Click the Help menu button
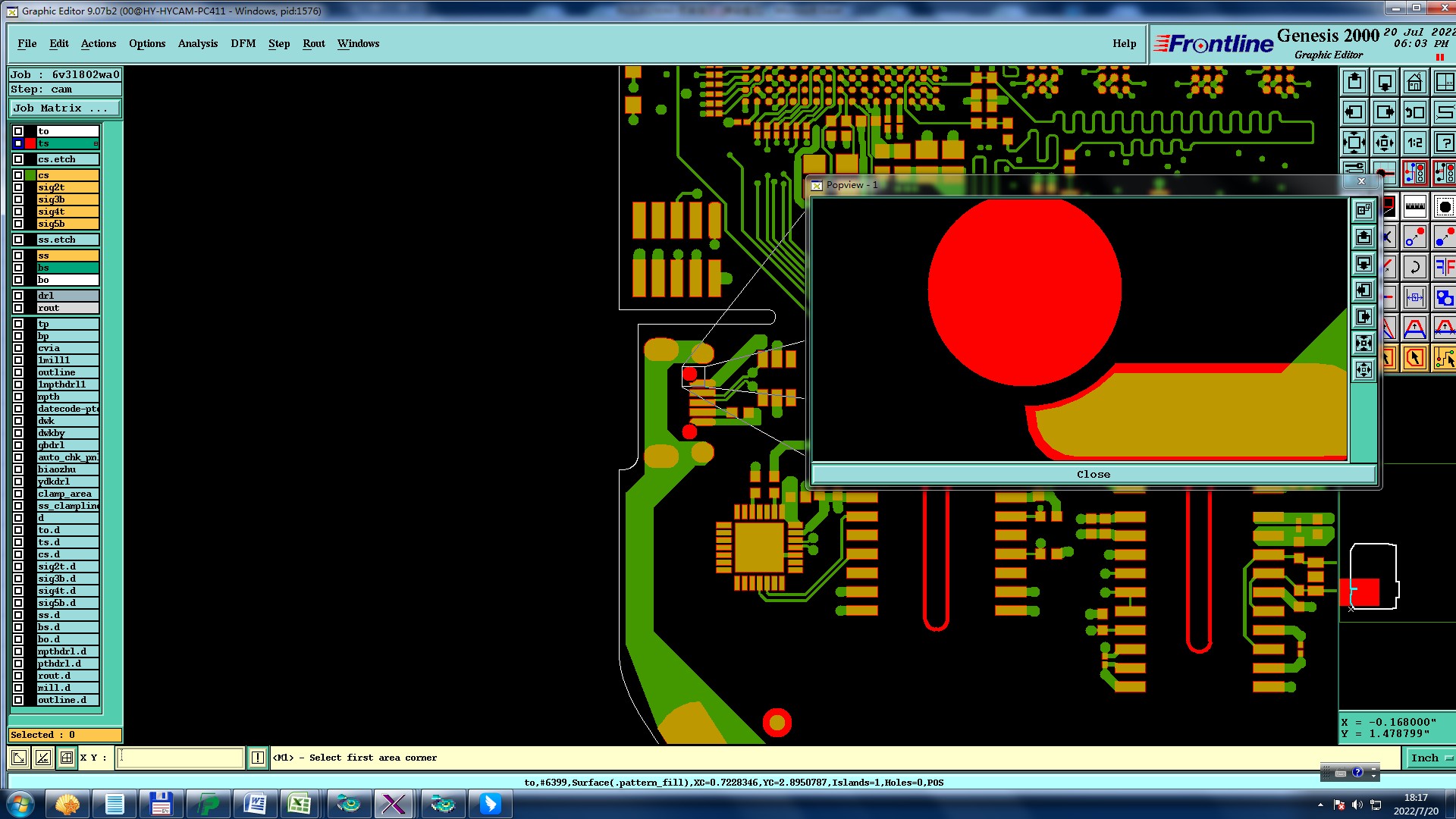 [x=1124, y=43]
